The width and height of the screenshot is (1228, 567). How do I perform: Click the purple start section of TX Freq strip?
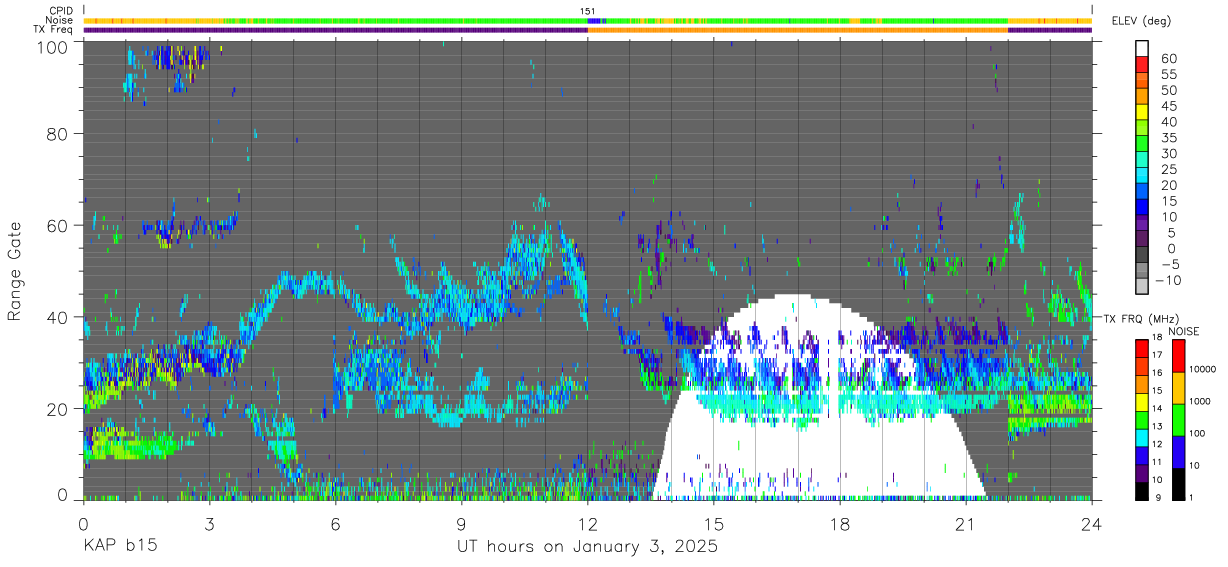(335, 30)
